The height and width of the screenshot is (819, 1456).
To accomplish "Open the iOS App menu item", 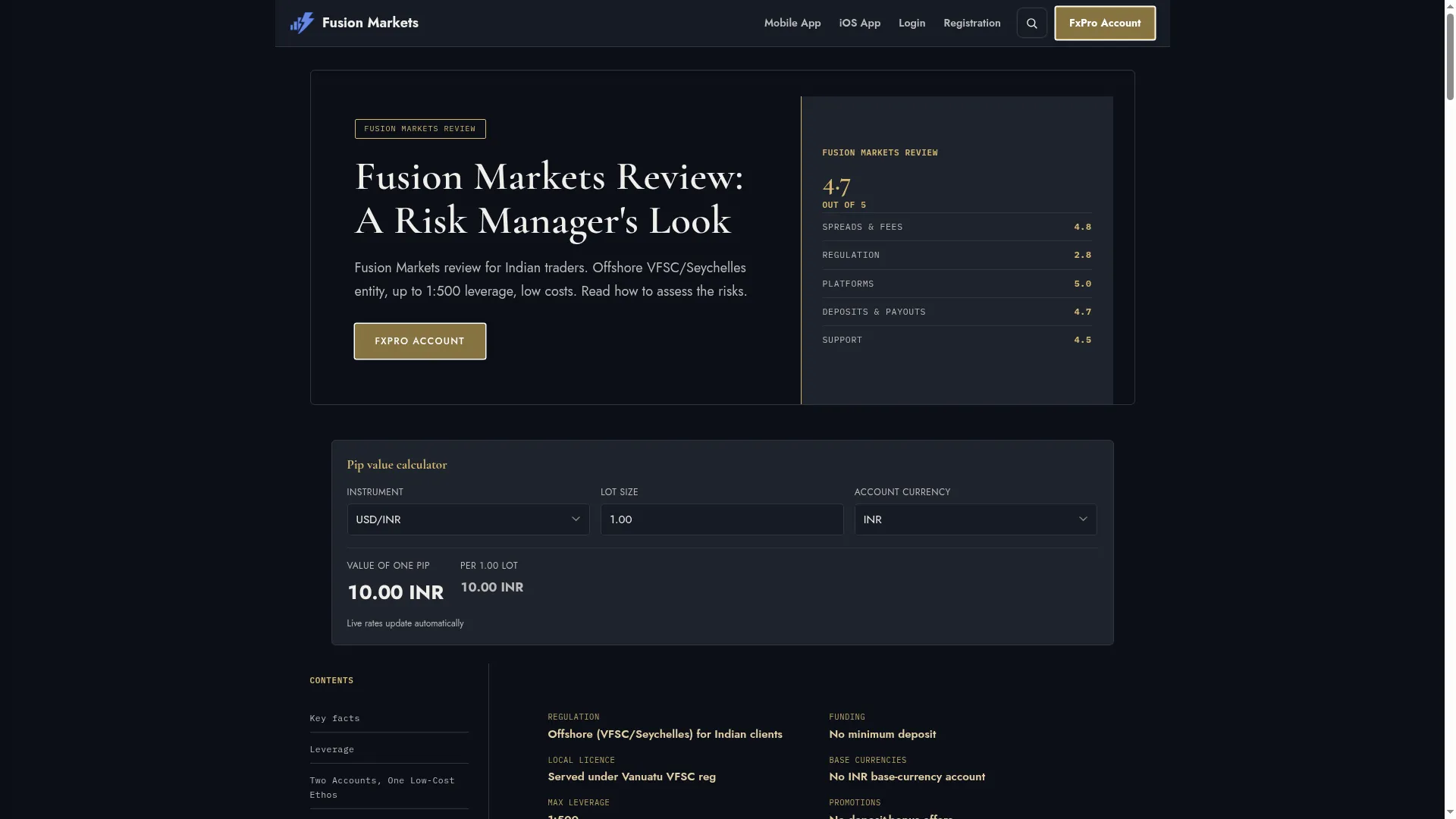I will tap(860, 23).
